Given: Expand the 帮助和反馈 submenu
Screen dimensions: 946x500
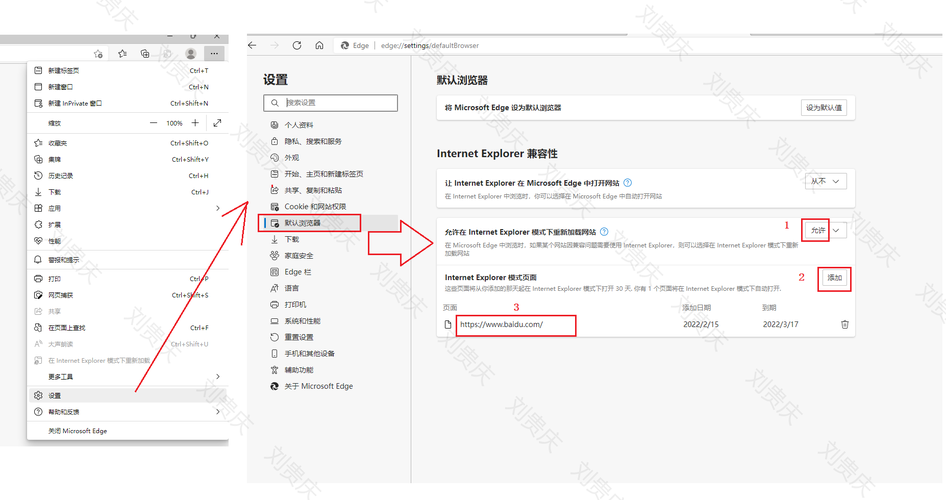Looking at the screenshot, I should [x=127, y=412].
